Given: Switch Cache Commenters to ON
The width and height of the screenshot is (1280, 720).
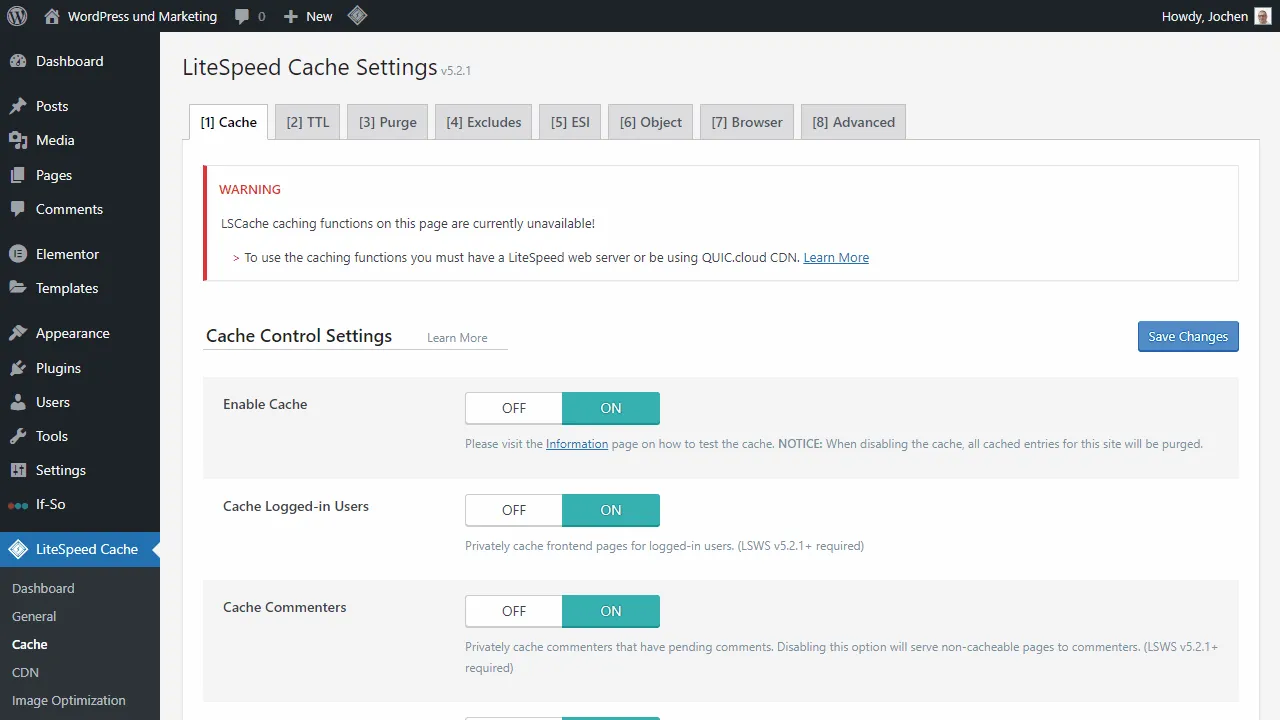Looking at the screenshot, I should click(x=611, y=611).
